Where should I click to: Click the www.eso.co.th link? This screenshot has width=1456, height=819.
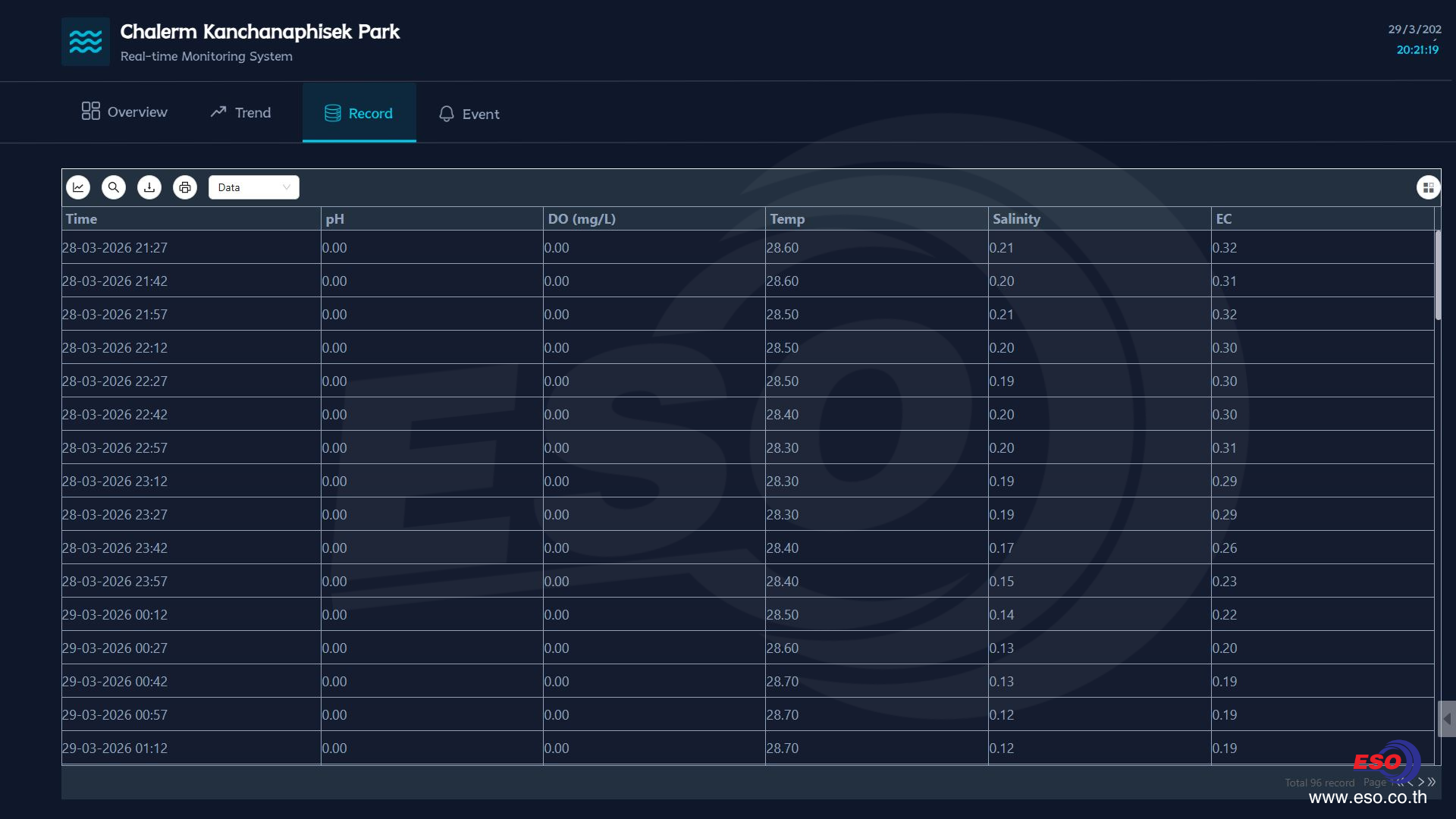[x=1367, y=798]
